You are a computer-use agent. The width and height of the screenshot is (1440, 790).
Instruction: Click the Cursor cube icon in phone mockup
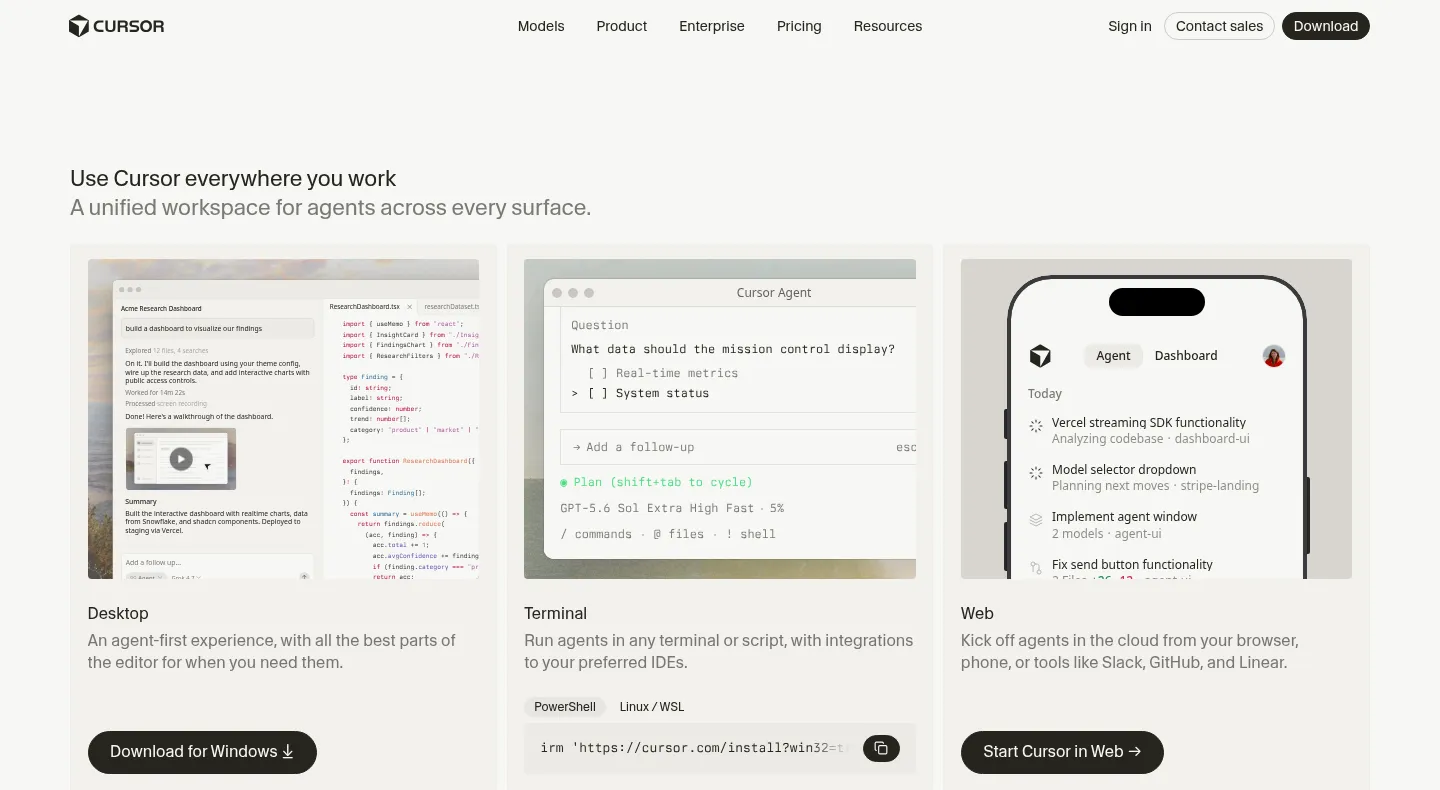point(1041,356)
